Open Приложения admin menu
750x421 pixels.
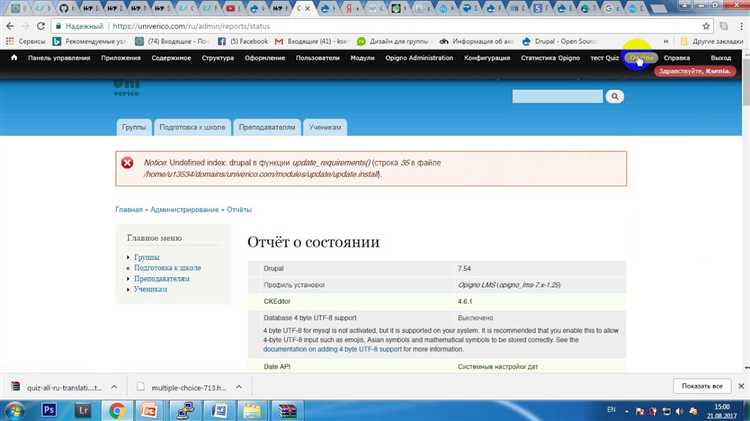[x=121, y=58]
